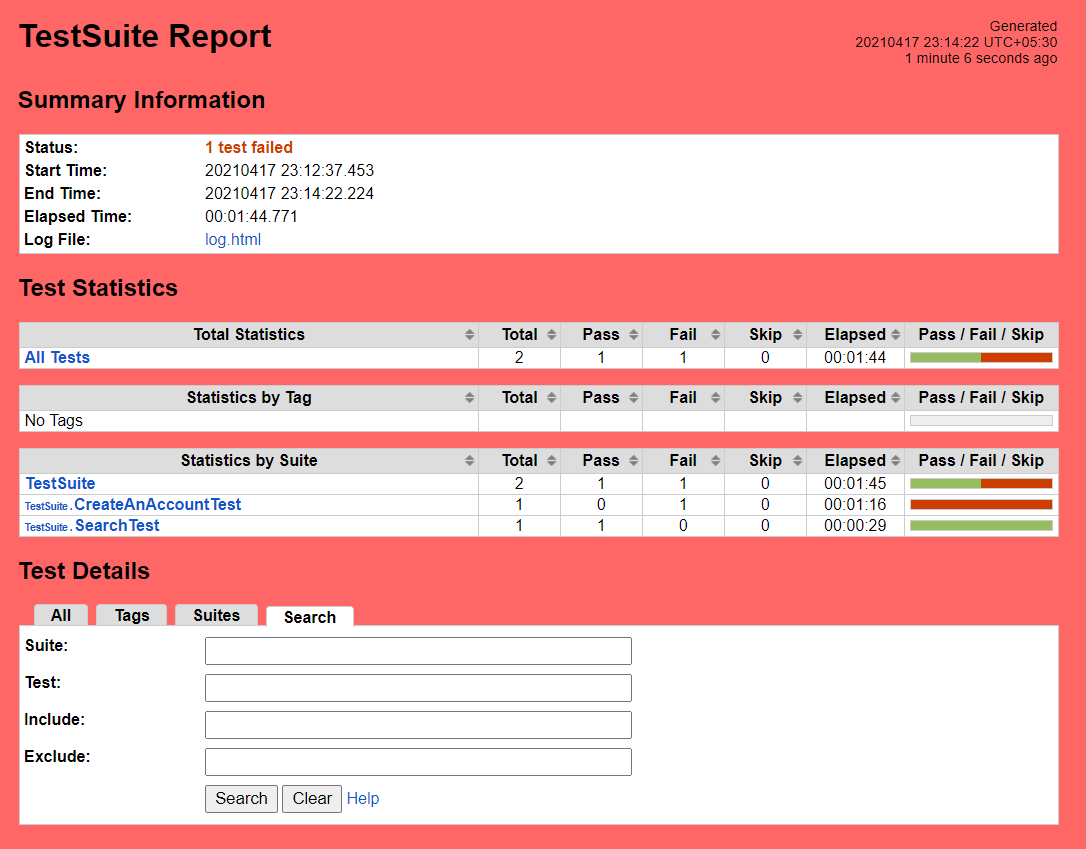Click sort icon in Statistics by Suite header
This screenshot has width=1086, height=849.
coord(470,461)
